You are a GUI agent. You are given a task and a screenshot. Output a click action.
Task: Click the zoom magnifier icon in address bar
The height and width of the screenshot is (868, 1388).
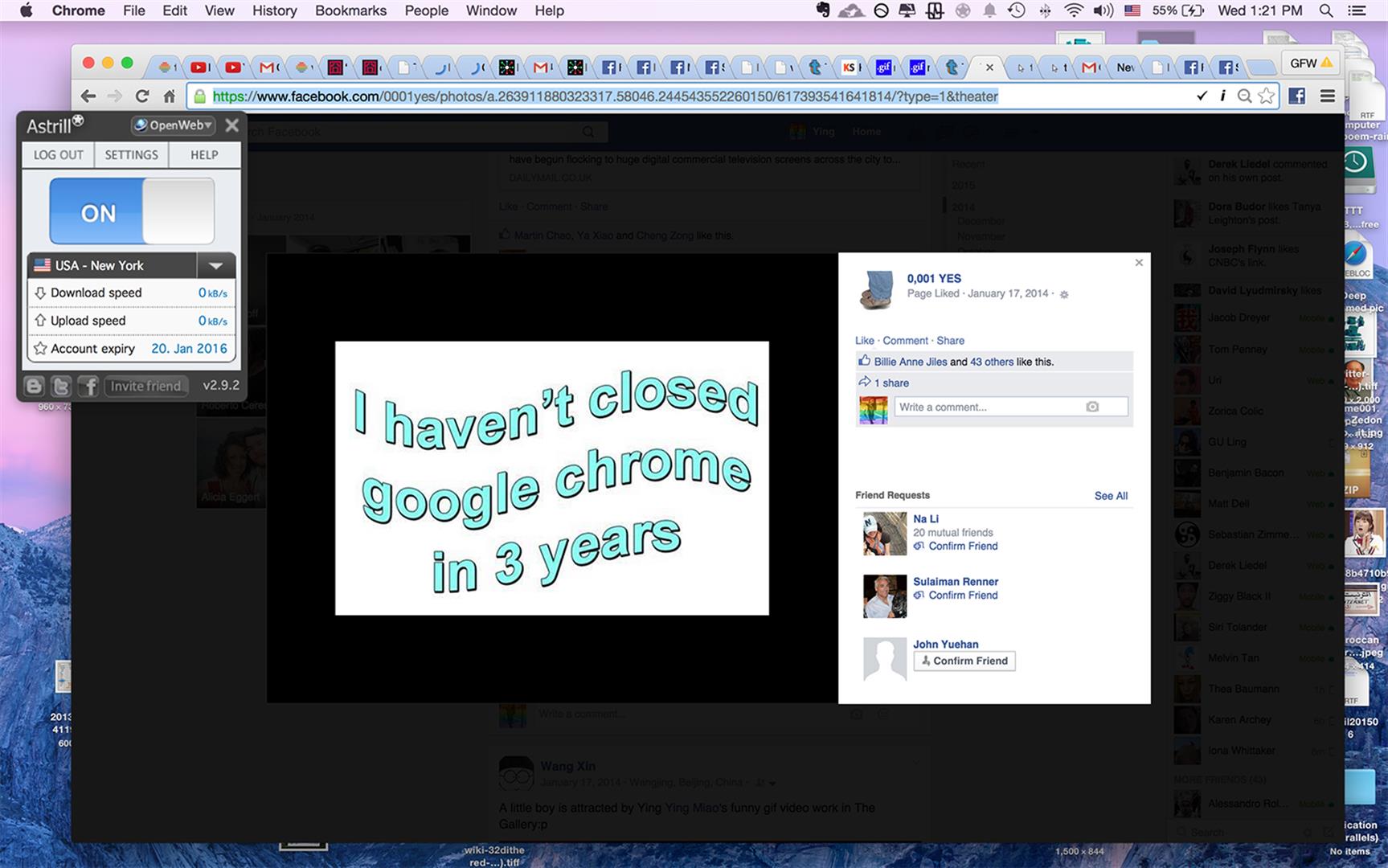pos(1244,96)
